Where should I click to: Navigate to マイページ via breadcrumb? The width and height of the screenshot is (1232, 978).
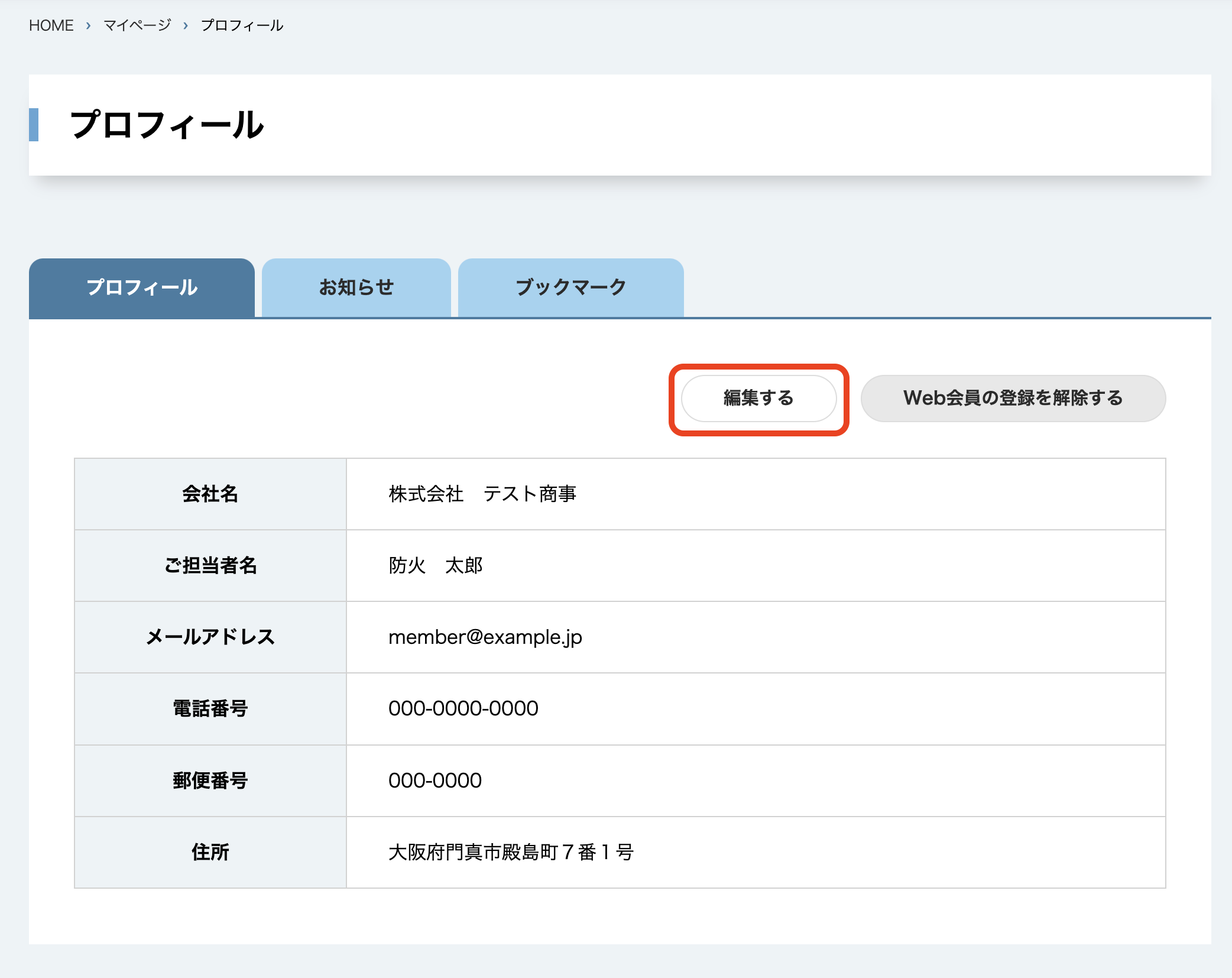(137, 25)
